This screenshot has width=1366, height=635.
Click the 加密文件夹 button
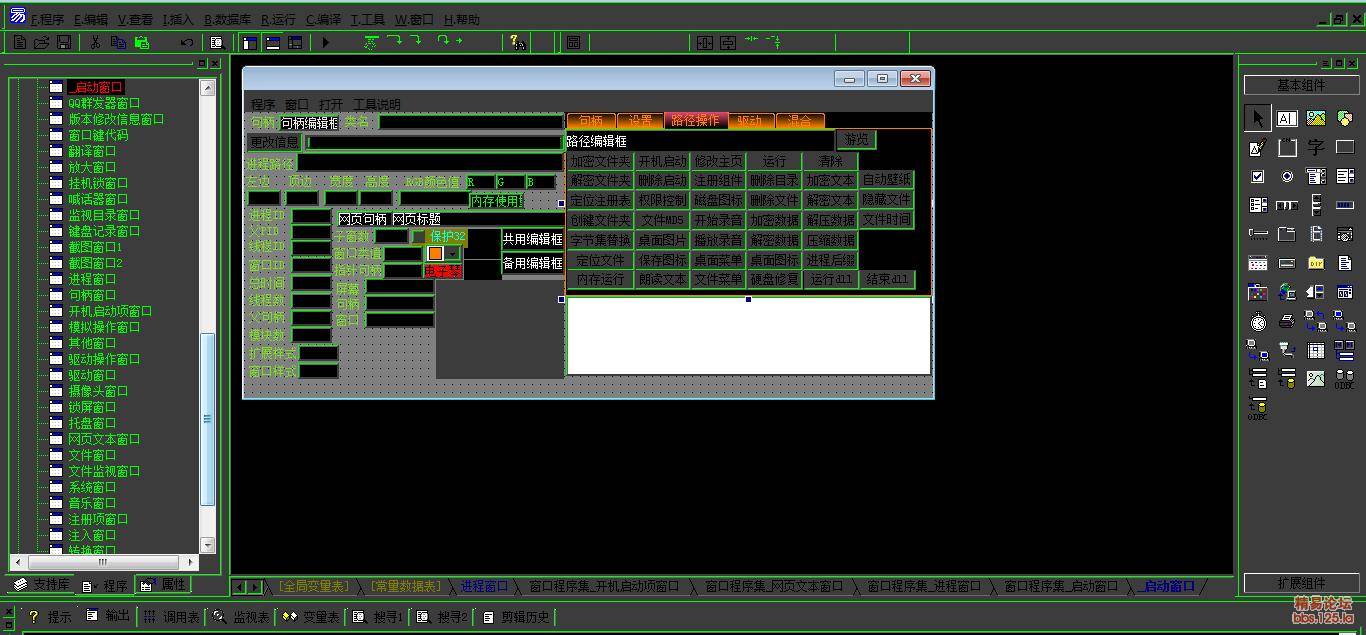(600, 161)
